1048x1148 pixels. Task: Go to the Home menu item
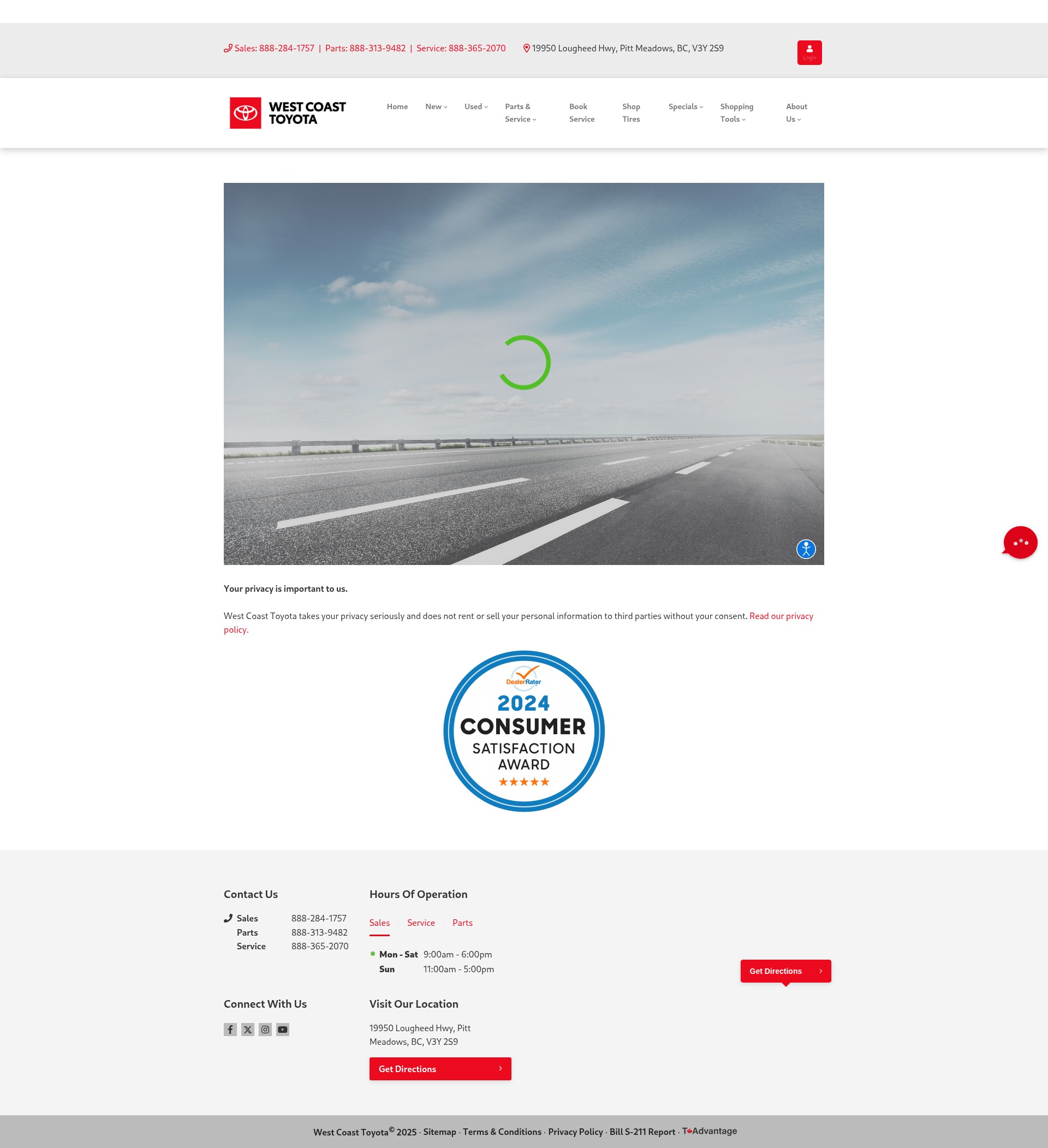coord(397,106)
